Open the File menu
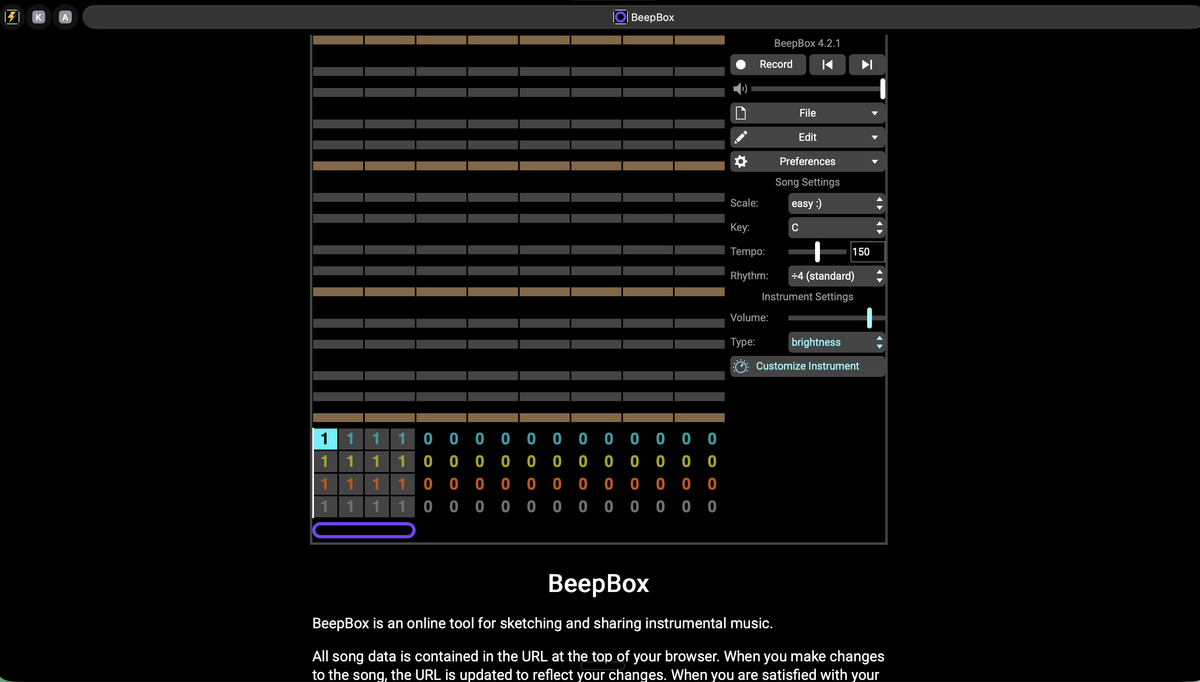Screen dimensions: 1200x682 pyautogui.click(x=807, y=113)
